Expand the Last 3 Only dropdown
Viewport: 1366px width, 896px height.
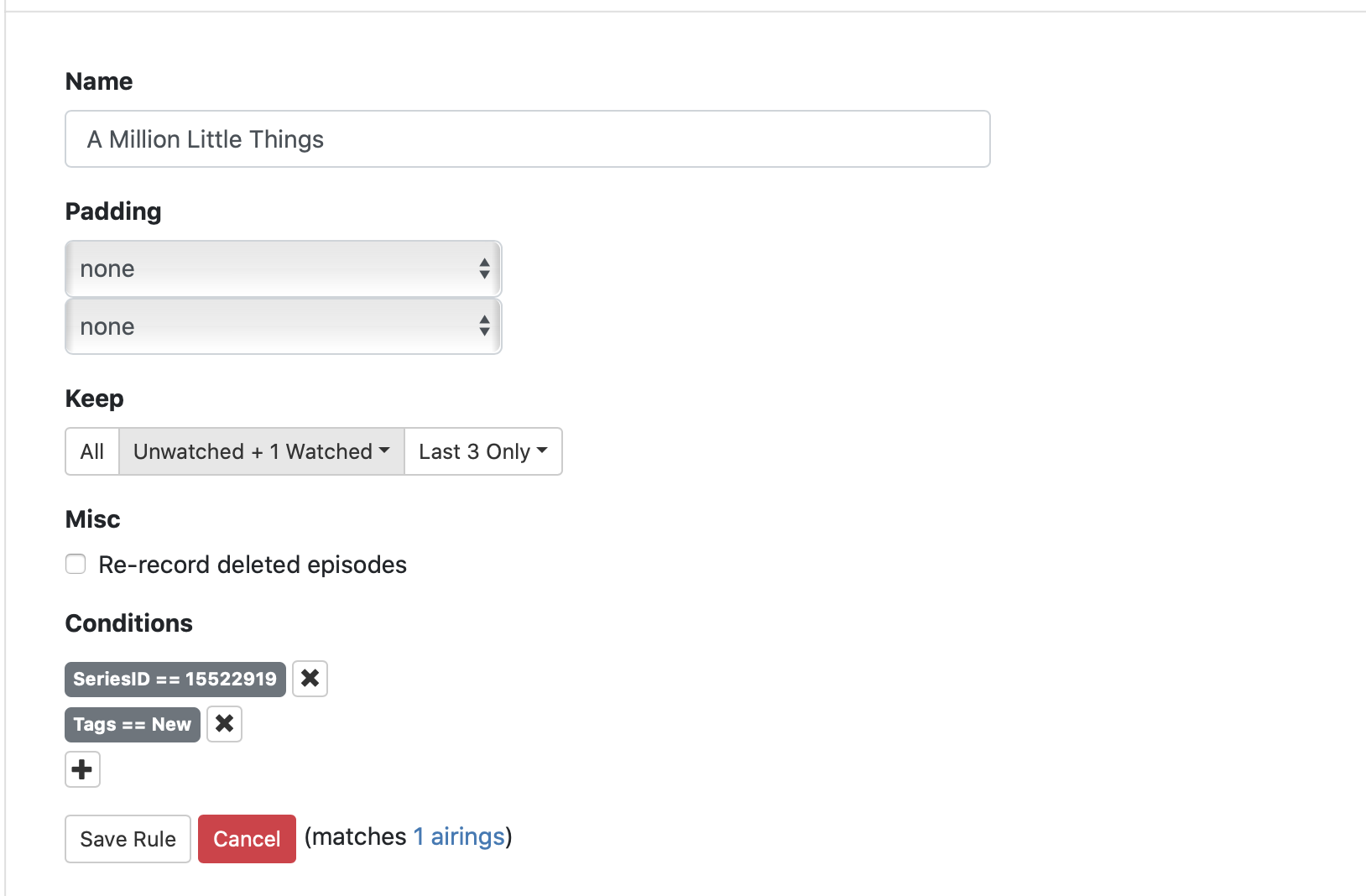point(482,451)
